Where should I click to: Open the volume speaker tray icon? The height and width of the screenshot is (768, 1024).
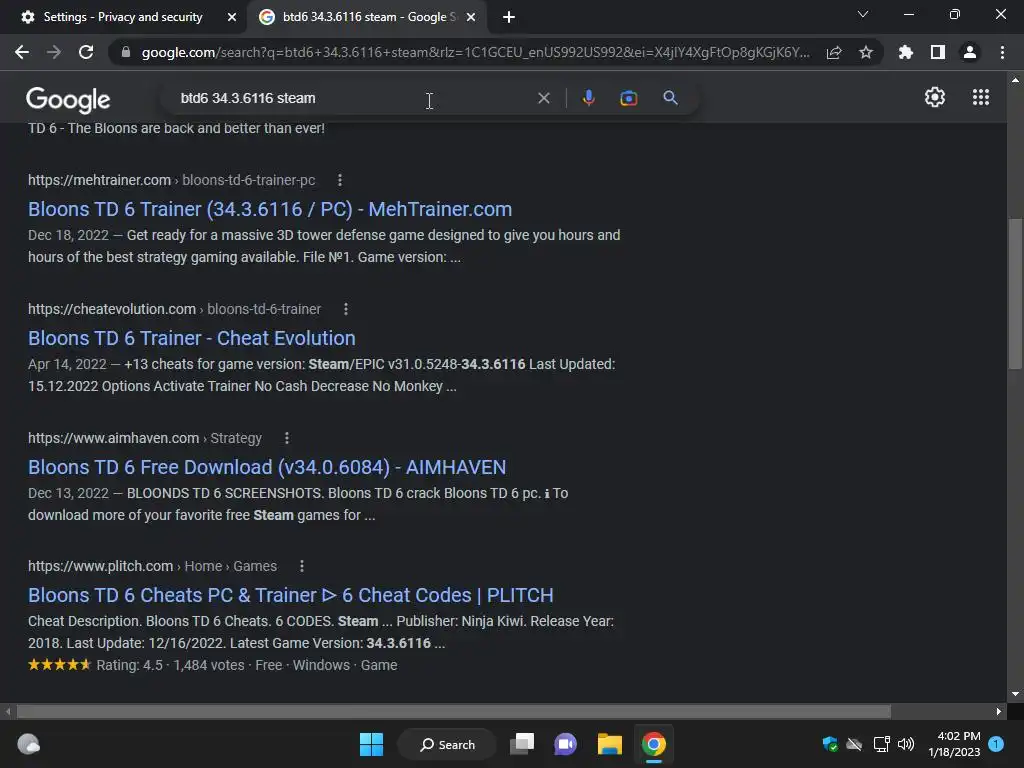(x=906, y=744)
